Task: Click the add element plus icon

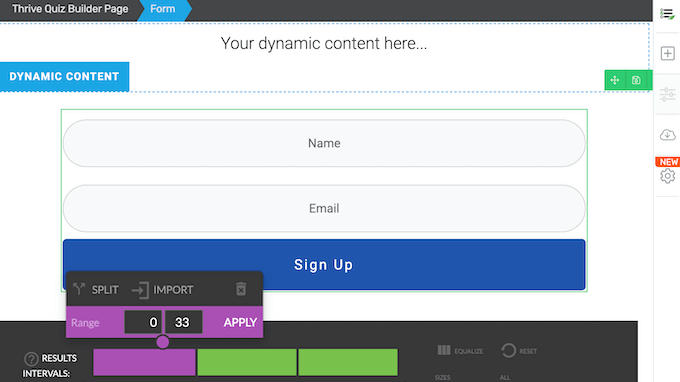Action: [667, 53]
